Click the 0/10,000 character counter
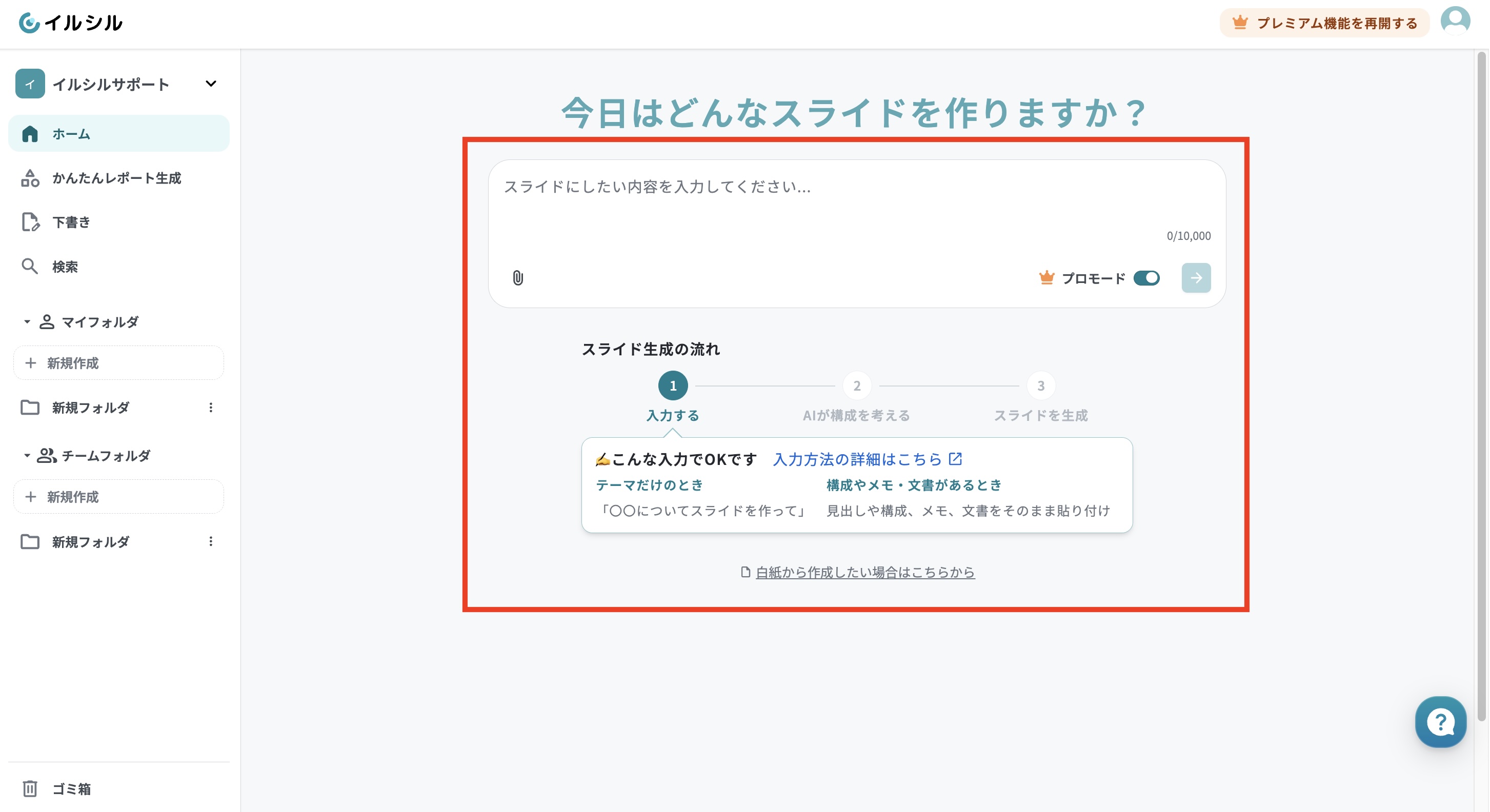 pos(1188,236)
